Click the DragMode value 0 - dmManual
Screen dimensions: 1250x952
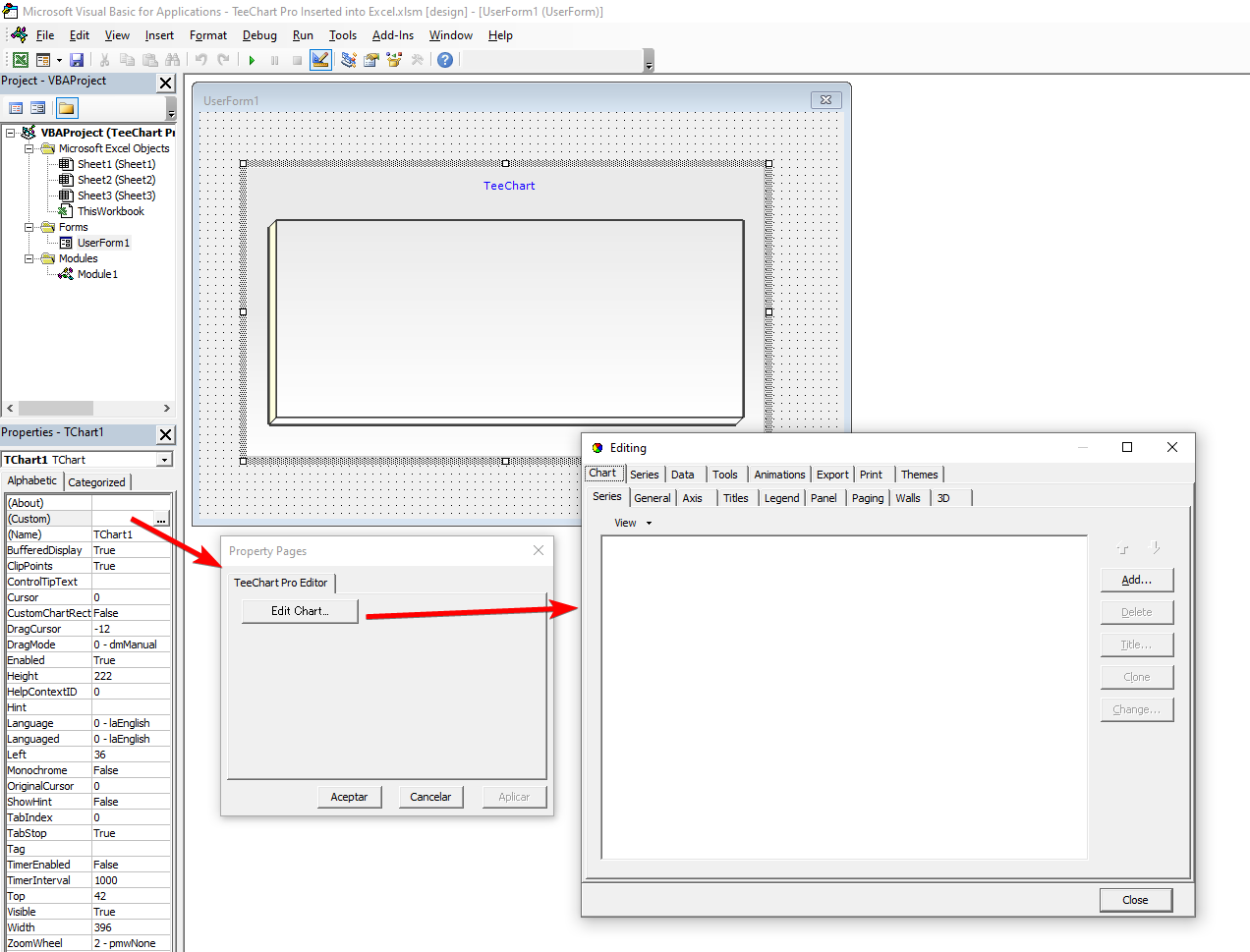pyautogui.click(x=131, y=644)
